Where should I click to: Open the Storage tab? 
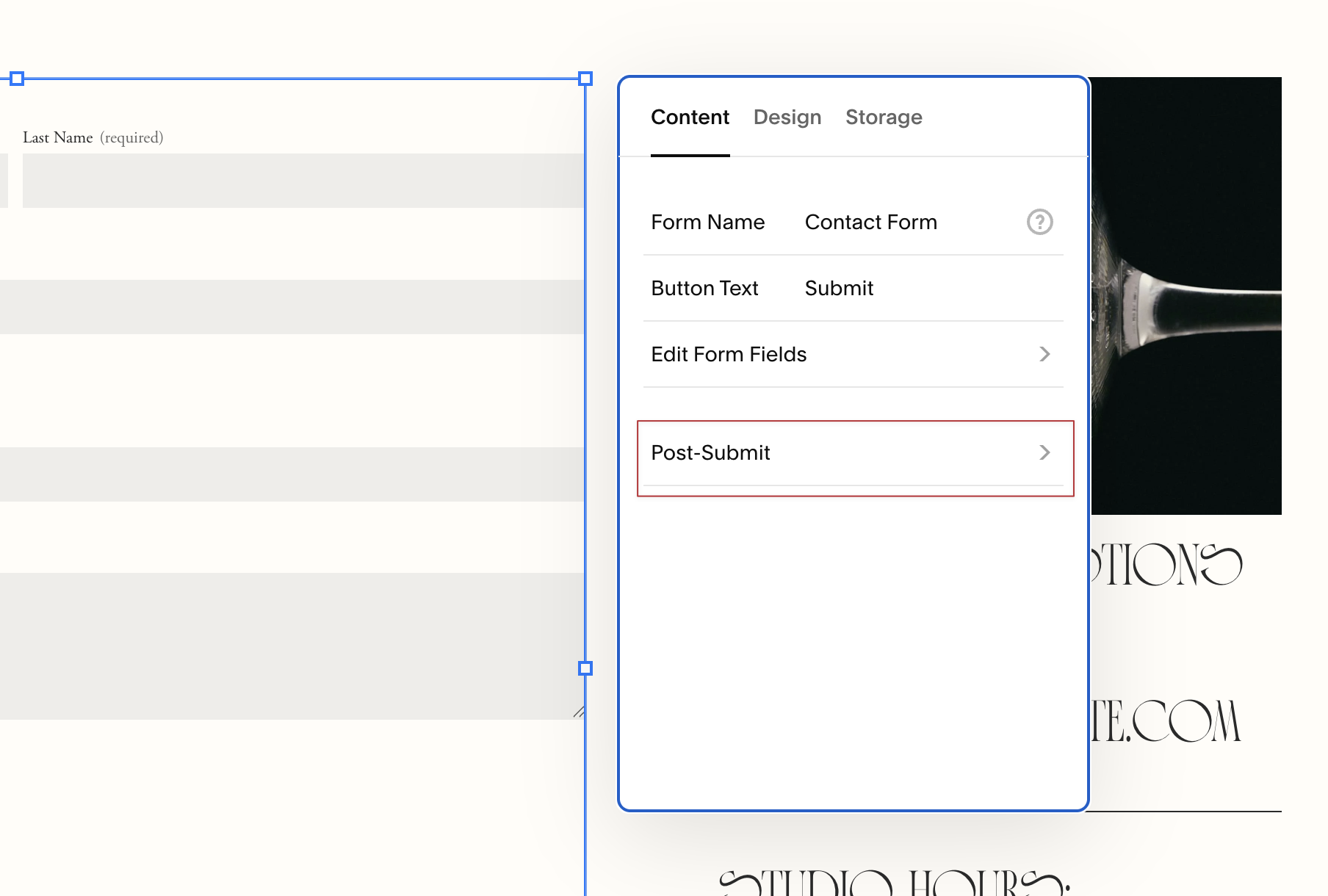pyautogui.click(x=884, y=118)
